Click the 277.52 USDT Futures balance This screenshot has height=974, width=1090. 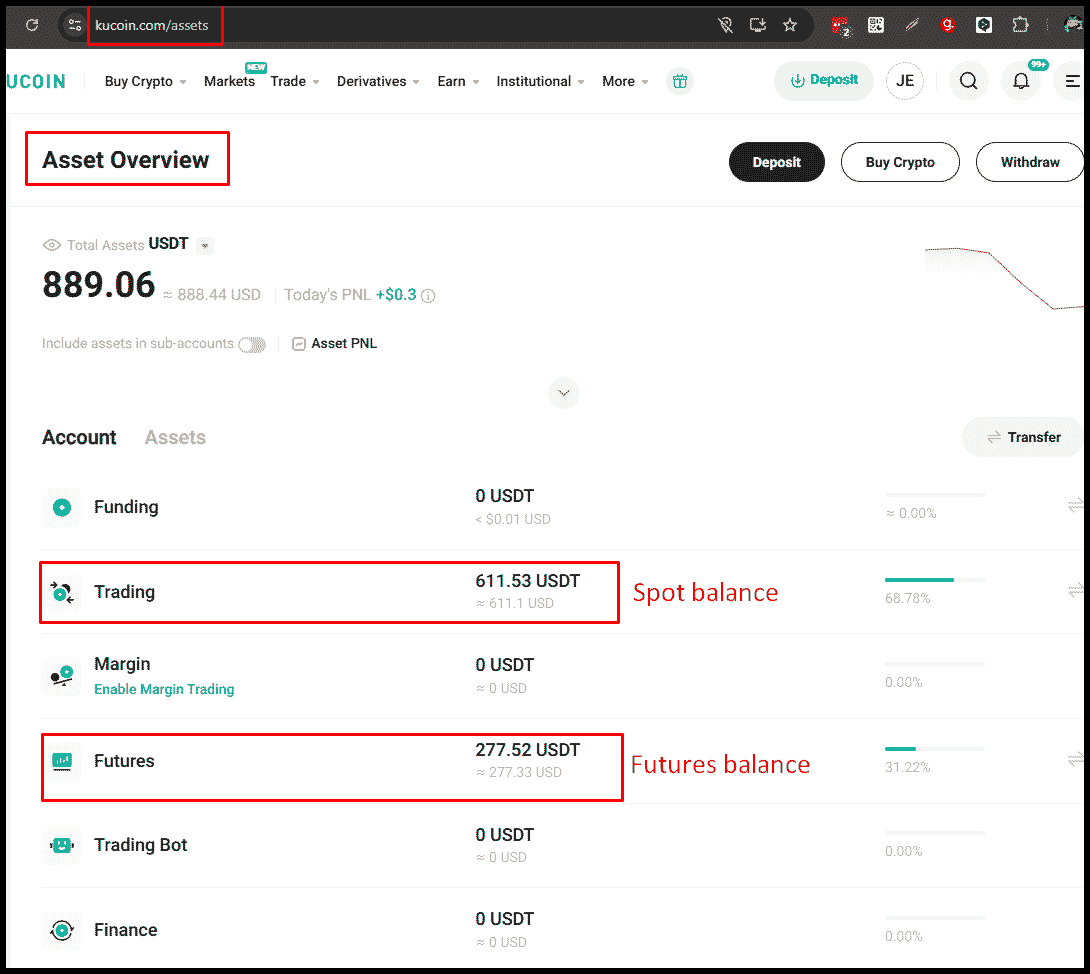pyautogui.click(x=528, y=749)
